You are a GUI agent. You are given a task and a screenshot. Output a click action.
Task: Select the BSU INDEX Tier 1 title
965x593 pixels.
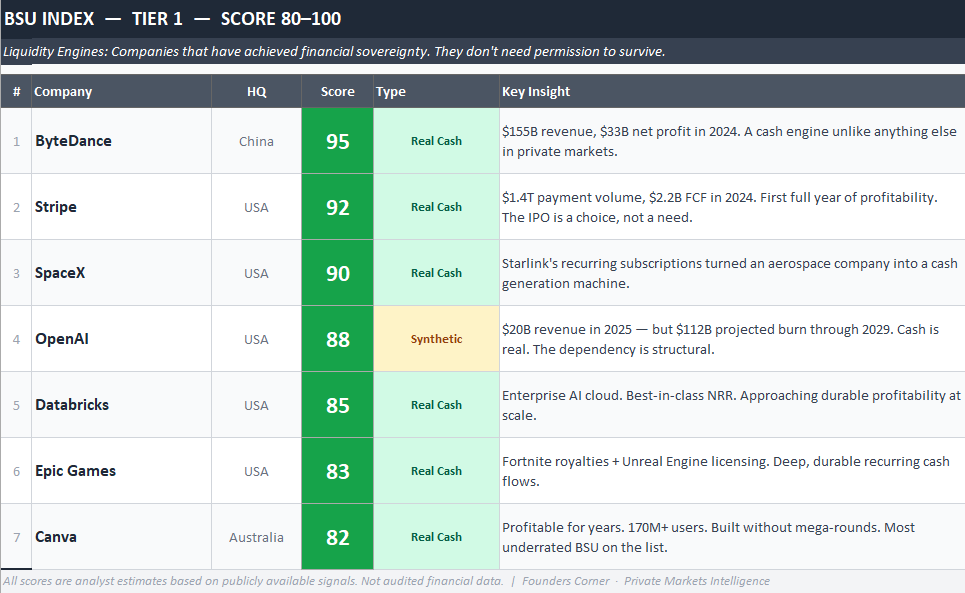pyautogui.click(x=172, y=18)
